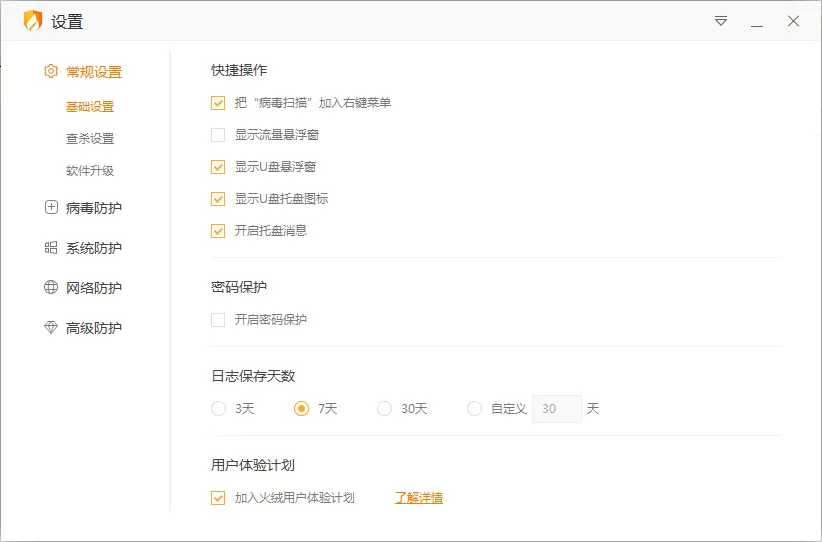Open the 常规设置 section
822x542 pixels.
coord(93,72)
